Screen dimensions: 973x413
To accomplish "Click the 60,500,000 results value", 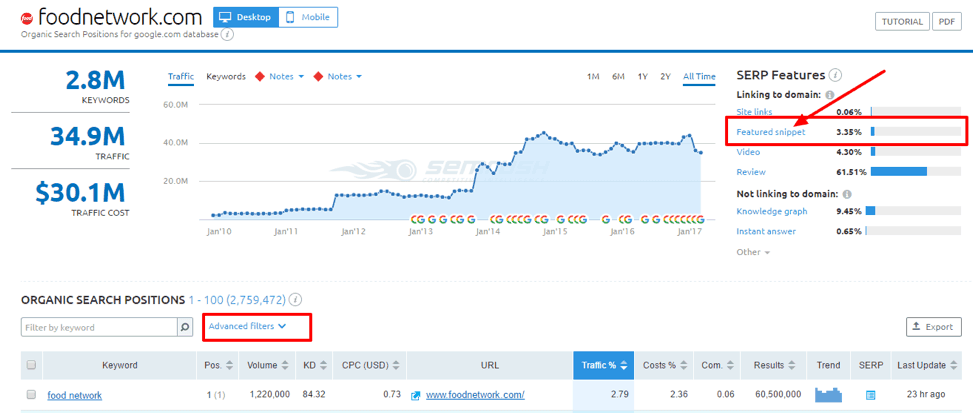I will [x=779, y=395].
